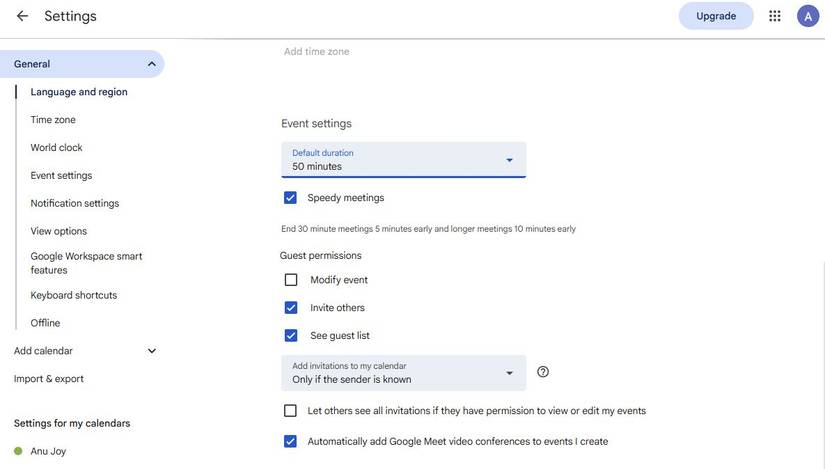Open Notification settings section
This screenshot has width=825, height=469.
(x=75, y=204)
